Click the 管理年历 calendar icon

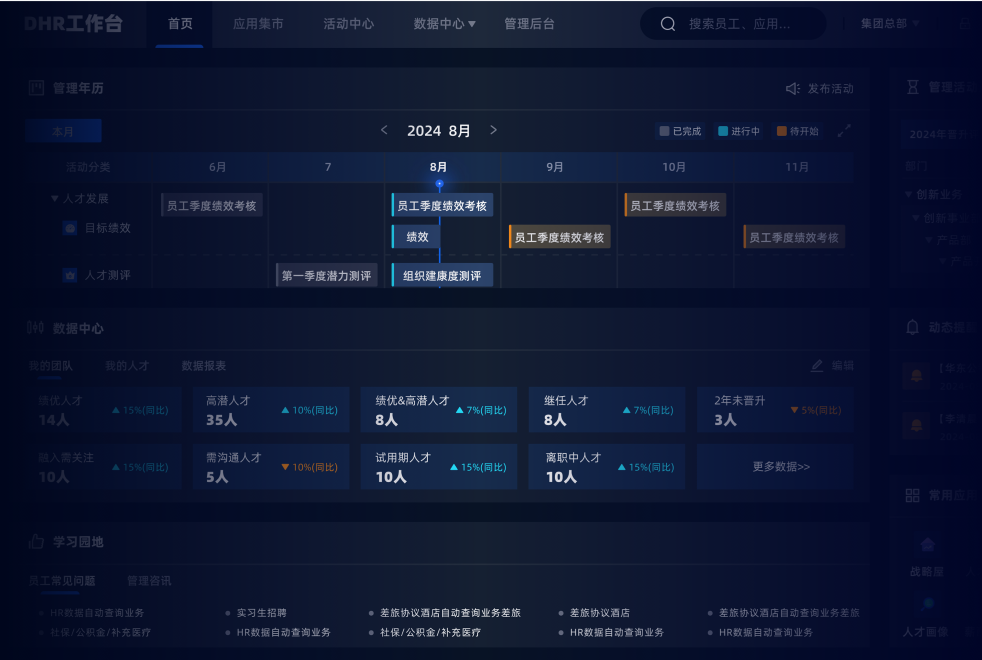pyautogui.click(x=37, y=88)
